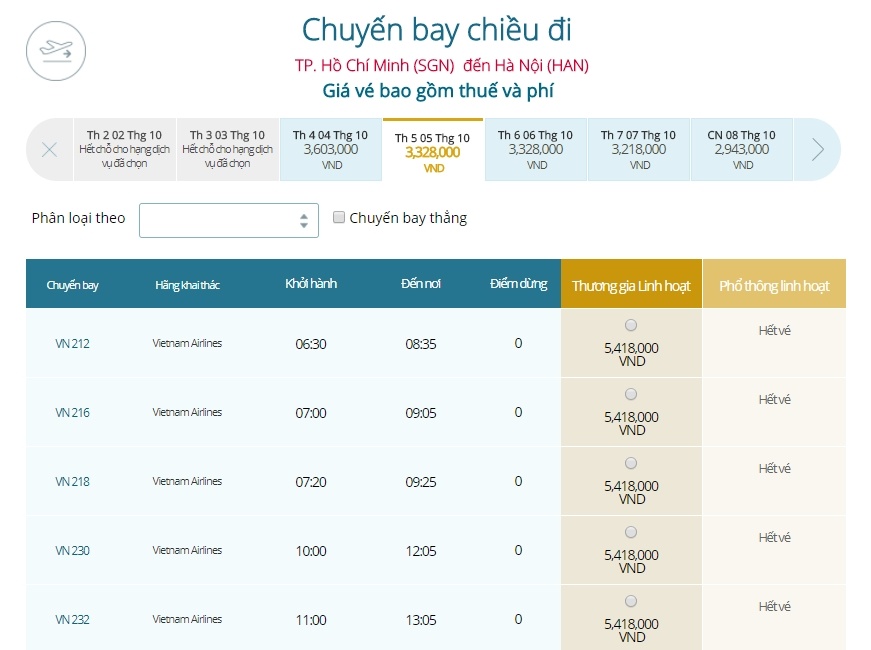Open flight VN 212 details link
Screen dimensions: 871x650
(74, 342)
